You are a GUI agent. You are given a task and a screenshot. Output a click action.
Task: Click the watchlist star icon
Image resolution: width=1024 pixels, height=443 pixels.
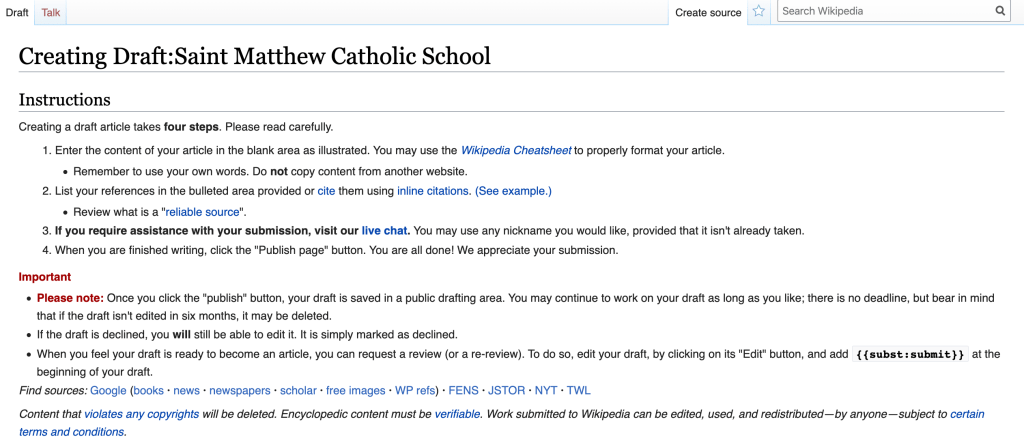pyautogui.click(x=759, y=12)
